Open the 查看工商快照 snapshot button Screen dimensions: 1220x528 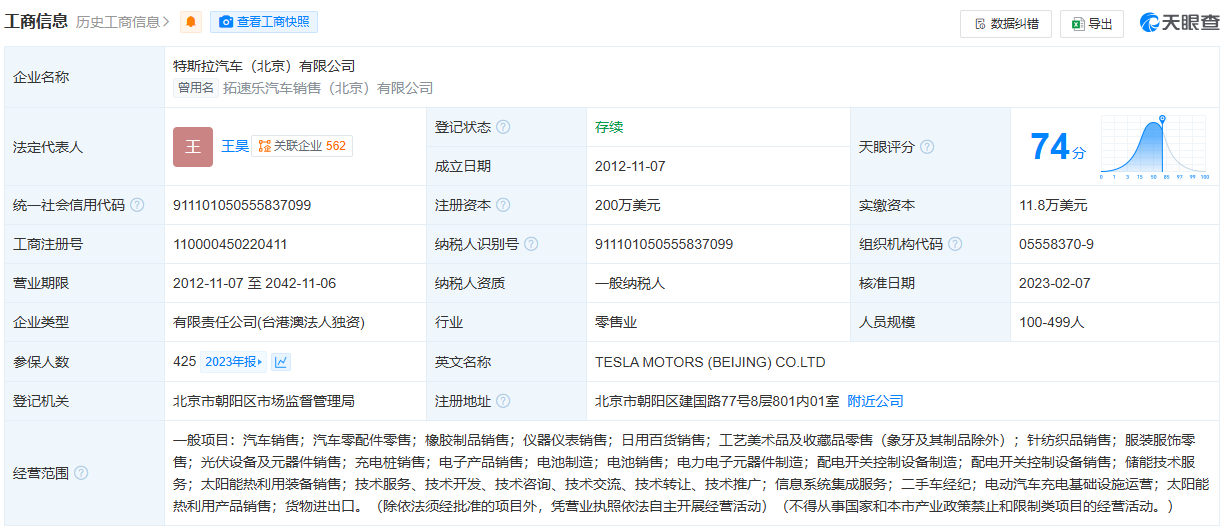pos(264,22)
